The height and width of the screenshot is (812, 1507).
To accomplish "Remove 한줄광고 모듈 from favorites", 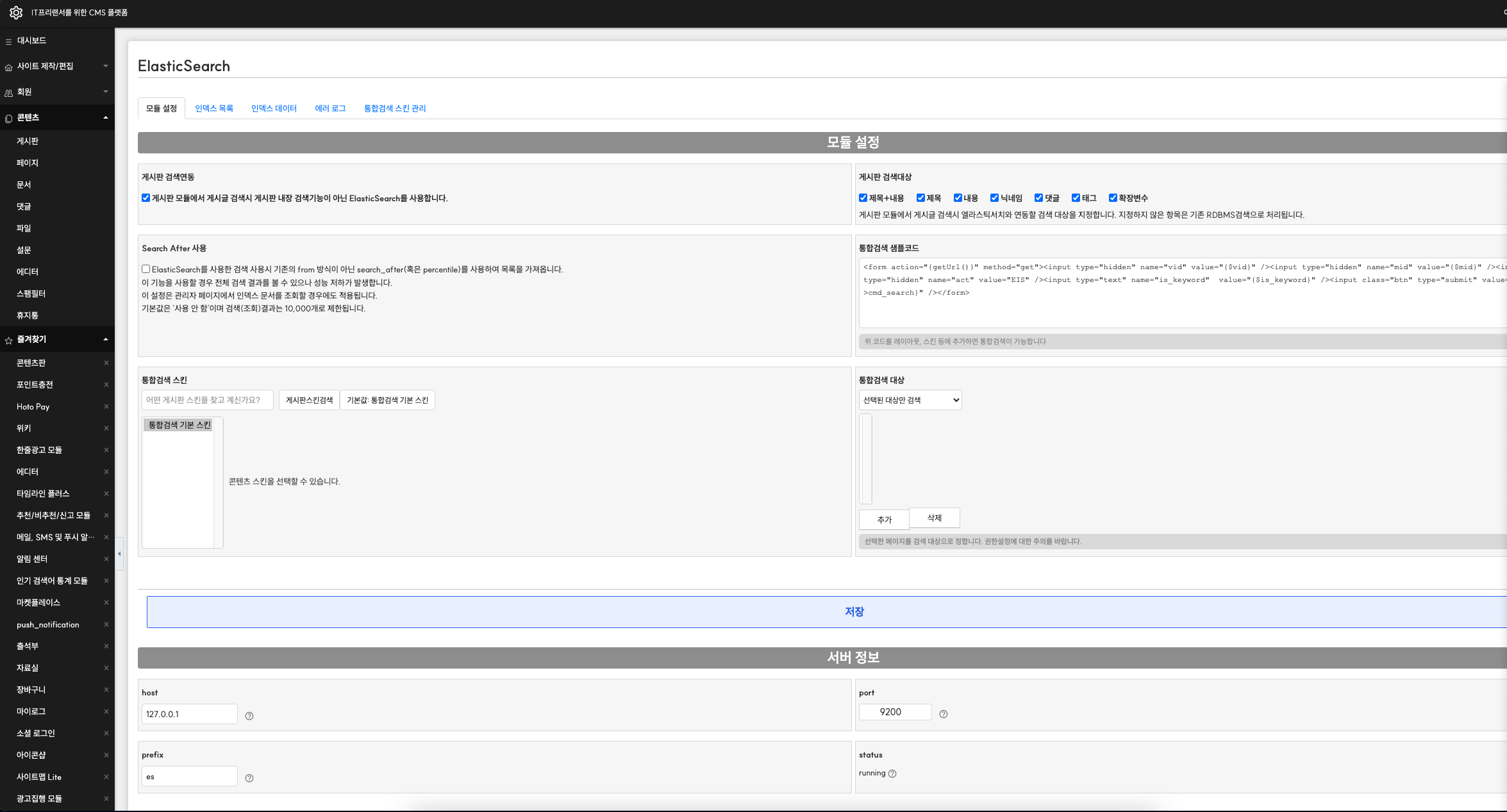I will point(106,450).
